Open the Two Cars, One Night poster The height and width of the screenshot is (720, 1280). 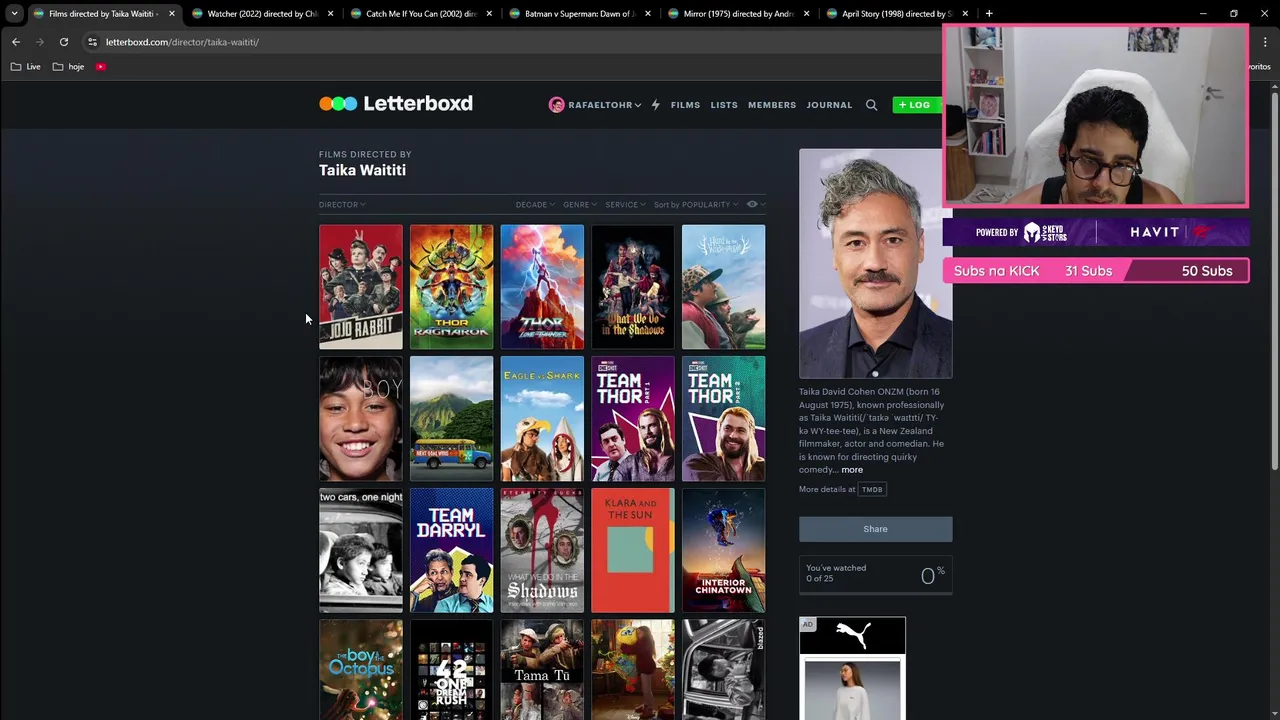point(361,551)
